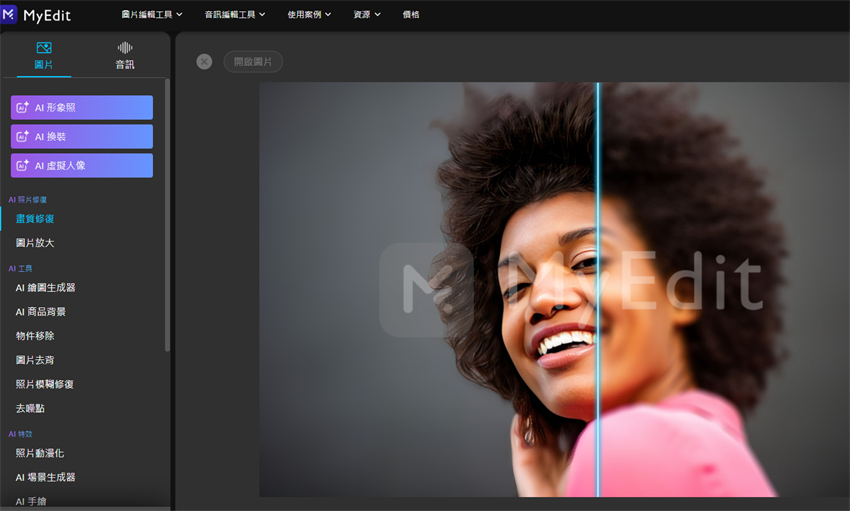This screenshot has height=511, width=850.
Task: Click the sparkle icon on AI 形象照
Action: pos(23,108)
